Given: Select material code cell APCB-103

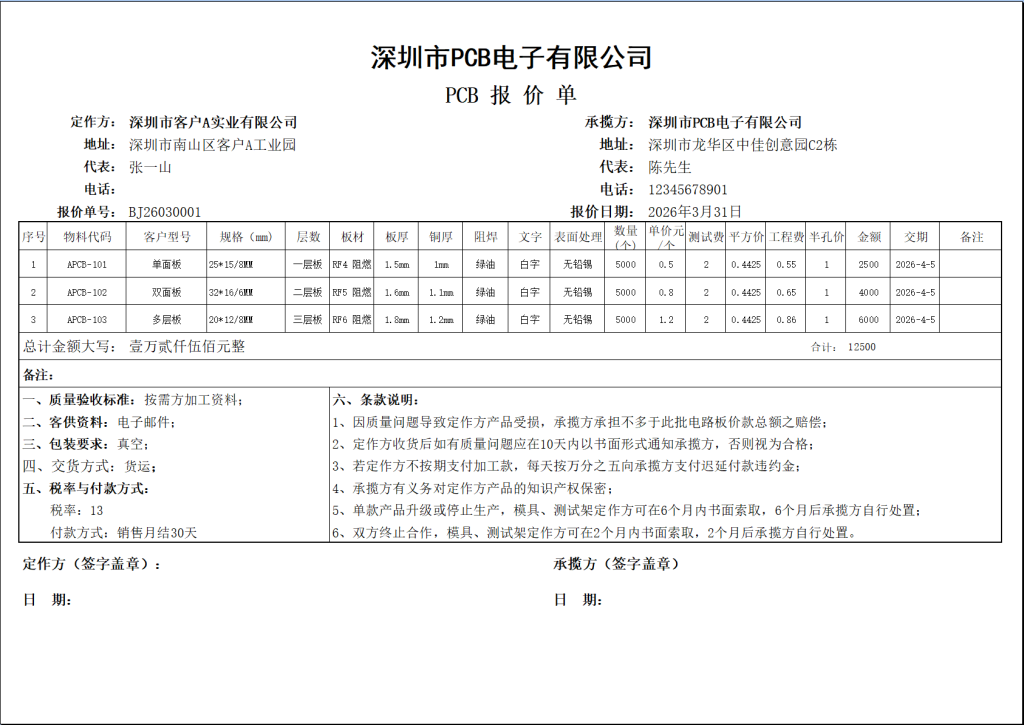Looking at the screenshot, I should pyautogui.click(x=87, y=320).
